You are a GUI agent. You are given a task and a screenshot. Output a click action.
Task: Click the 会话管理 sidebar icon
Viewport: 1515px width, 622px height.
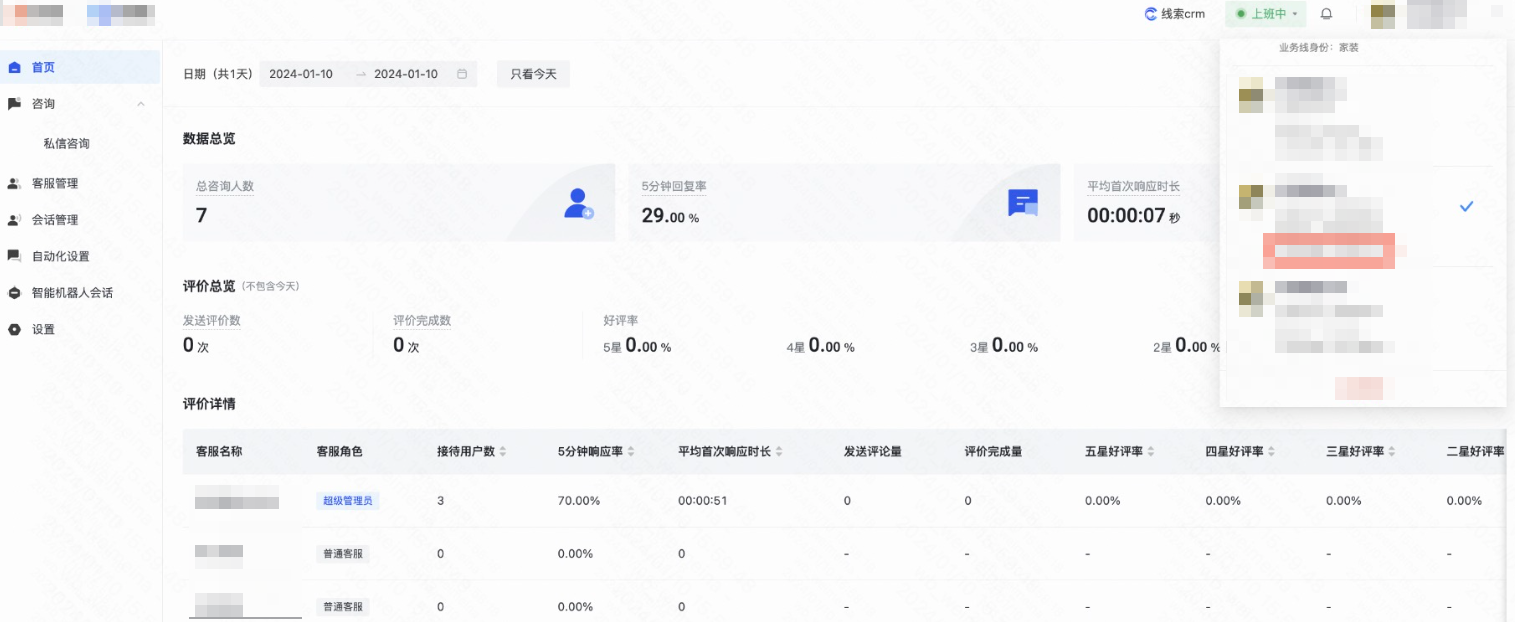coord(14,219)
